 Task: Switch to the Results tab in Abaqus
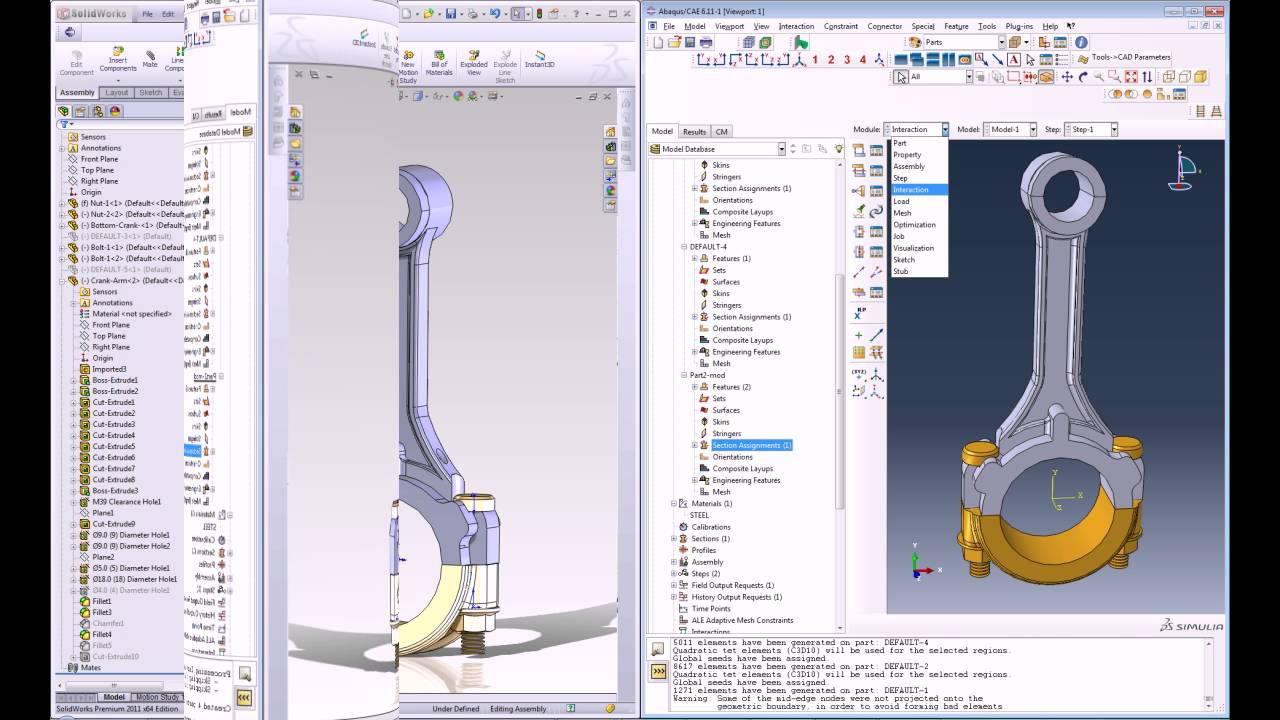click(694, 131)
